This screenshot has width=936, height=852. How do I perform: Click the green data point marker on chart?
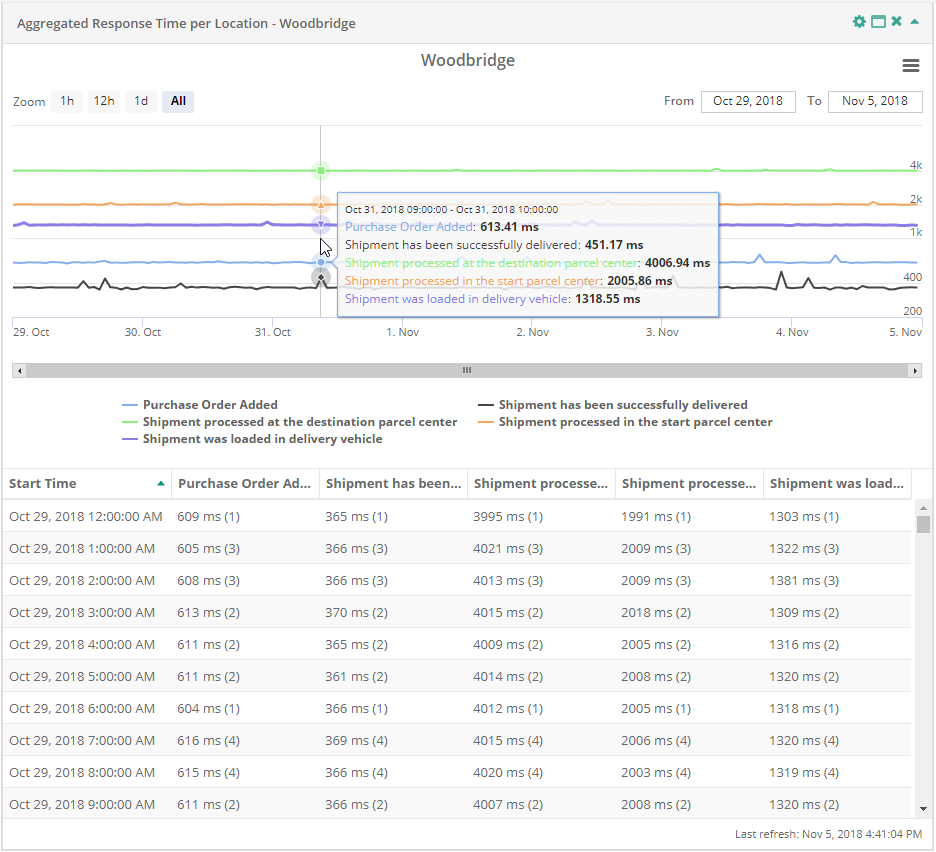pyautogui.click(x=321, y=171)
